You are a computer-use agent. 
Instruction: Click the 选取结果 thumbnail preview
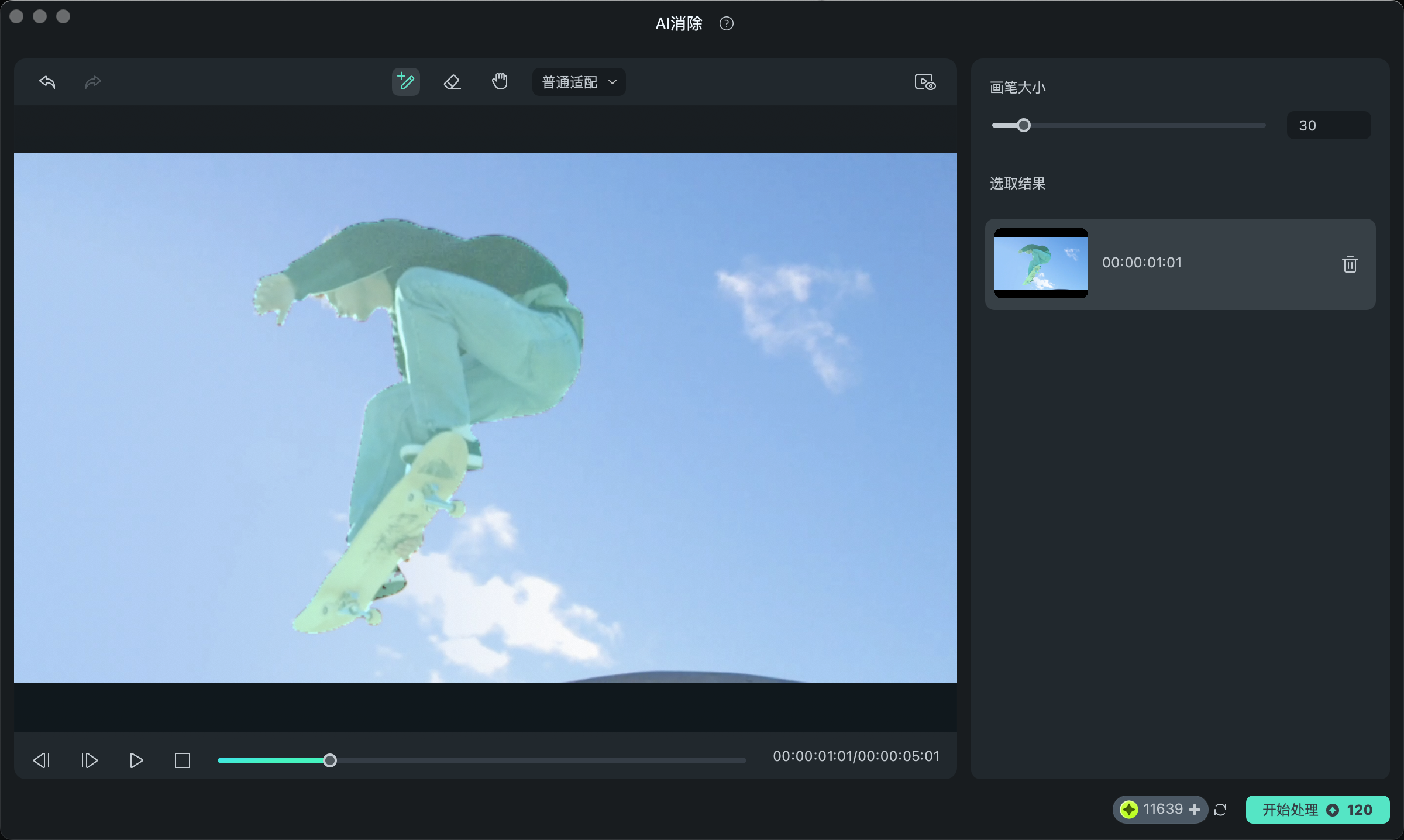pyautogui.click(x=1041, y=262)
